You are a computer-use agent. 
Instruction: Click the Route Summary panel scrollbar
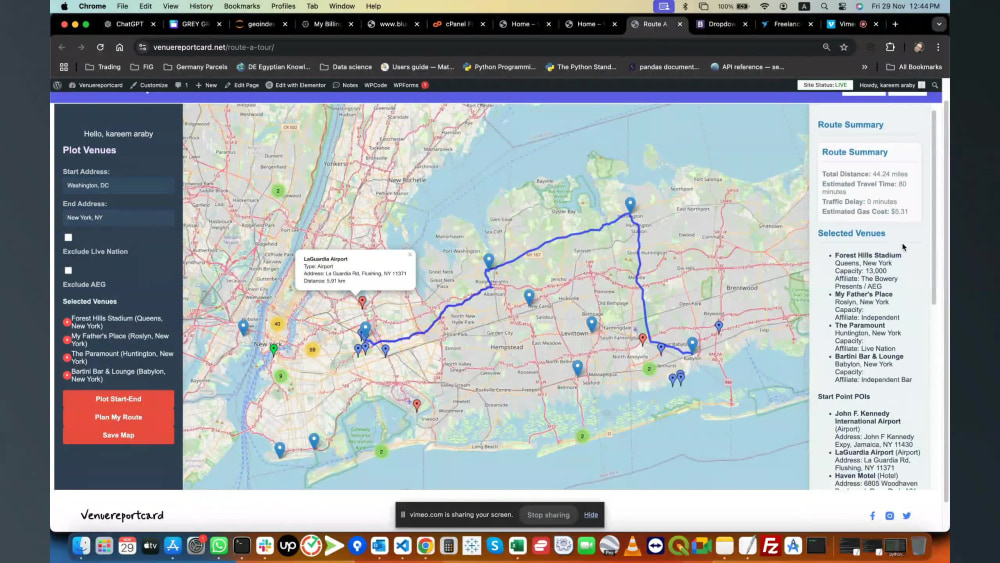(x=934, y=207)
